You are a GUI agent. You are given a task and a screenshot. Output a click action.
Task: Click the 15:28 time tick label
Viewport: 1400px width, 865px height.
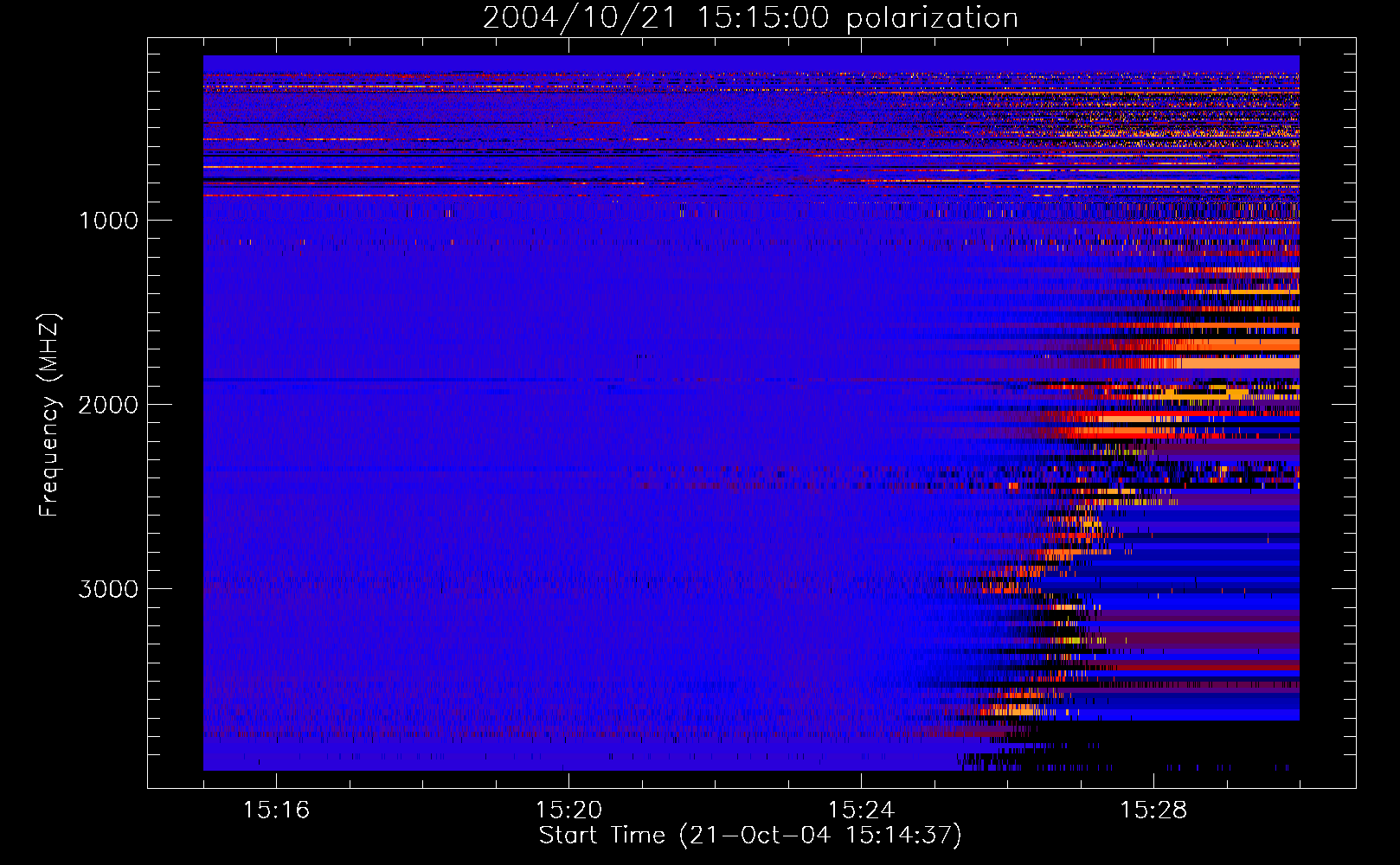pos(1153,811)
